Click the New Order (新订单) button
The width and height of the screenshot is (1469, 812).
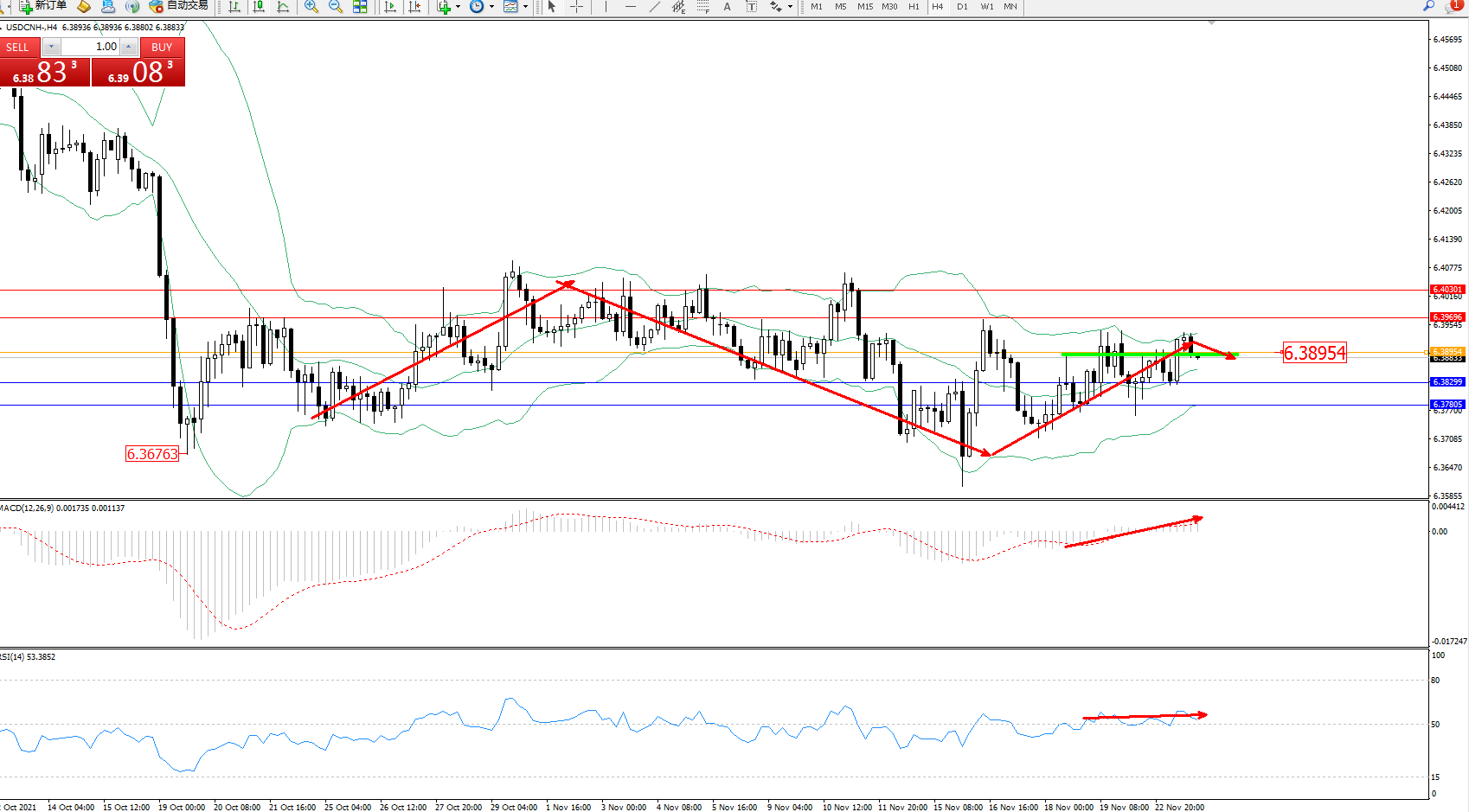coord(43,6)
